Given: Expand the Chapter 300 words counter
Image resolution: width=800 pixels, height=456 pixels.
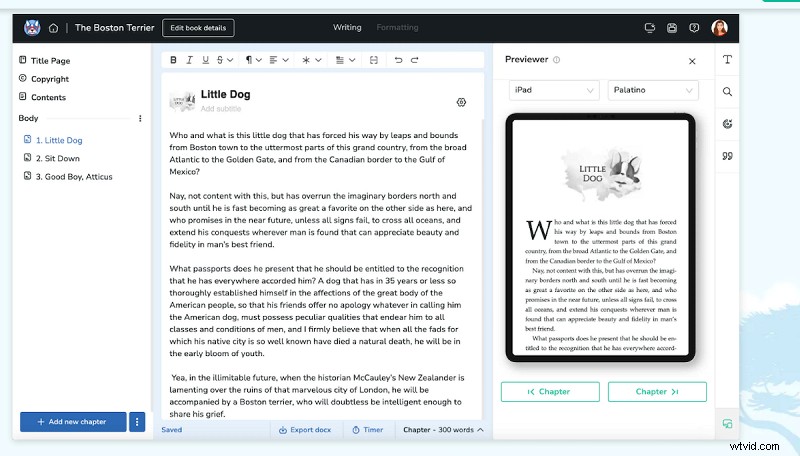Looking at the screenshot, I should click(x=443, y=430).
